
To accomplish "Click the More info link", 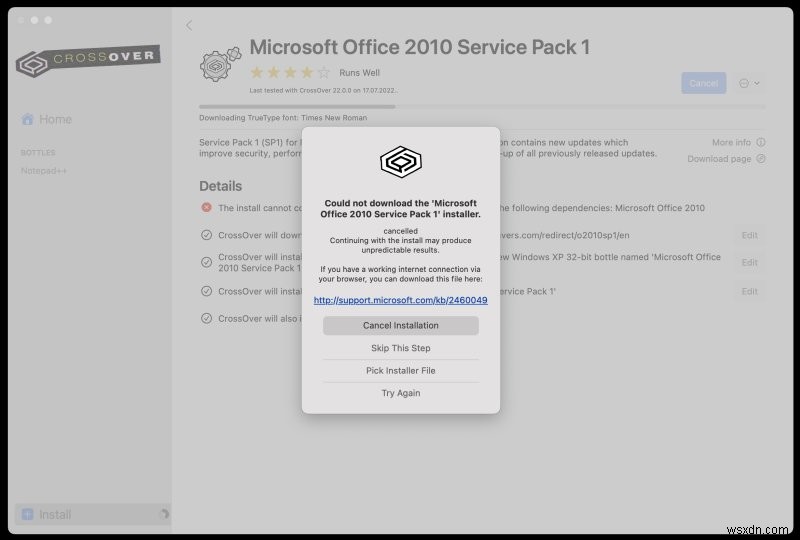I will [x=731, y=142].
